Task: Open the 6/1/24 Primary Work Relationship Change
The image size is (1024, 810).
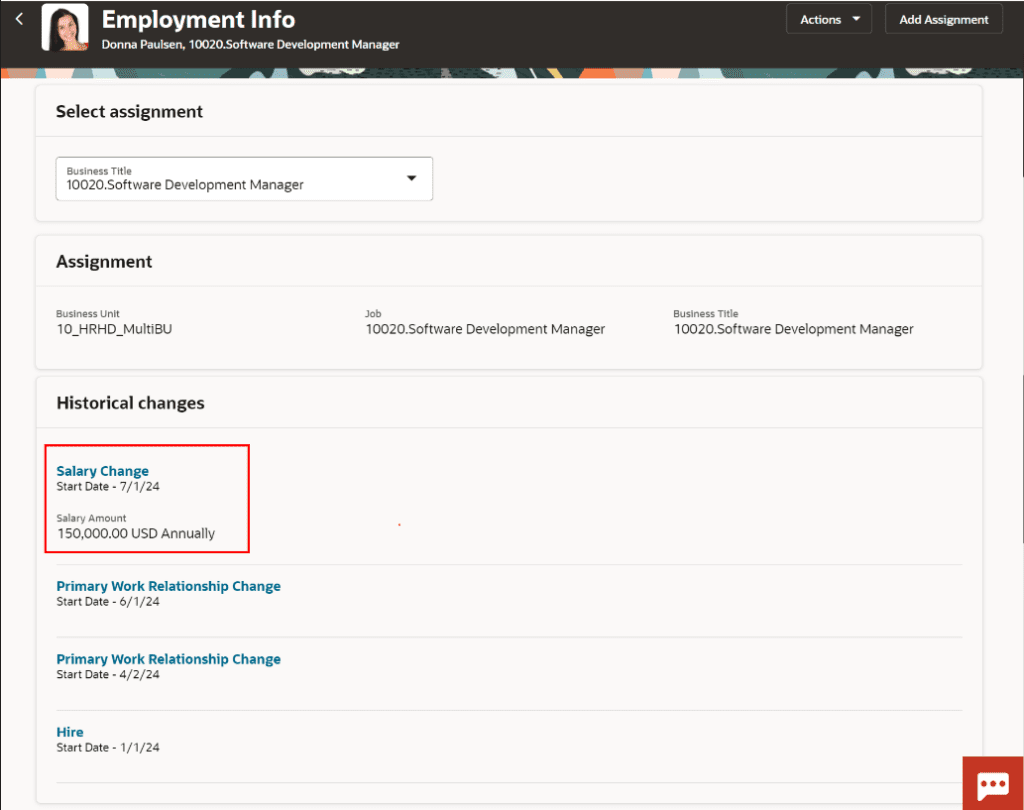Action: point(168,586)
